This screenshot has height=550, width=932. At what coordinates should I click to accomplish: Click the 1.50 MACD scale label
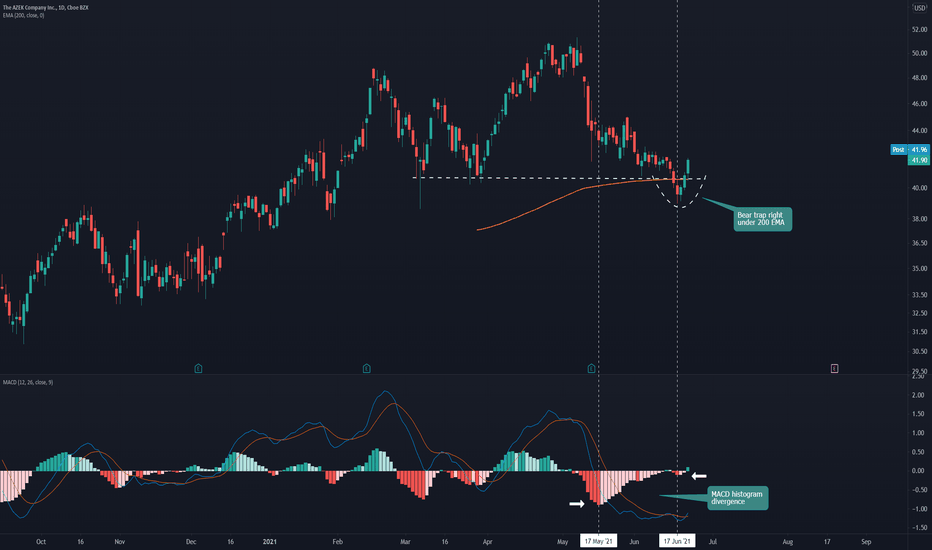[919, 414]
